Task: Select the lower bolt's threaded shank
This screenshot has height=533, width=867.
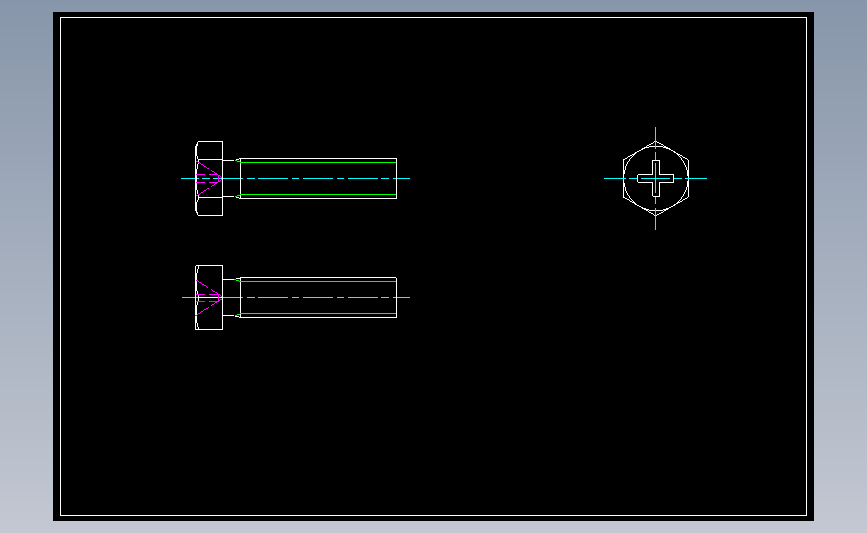Action: pos(318,297)
